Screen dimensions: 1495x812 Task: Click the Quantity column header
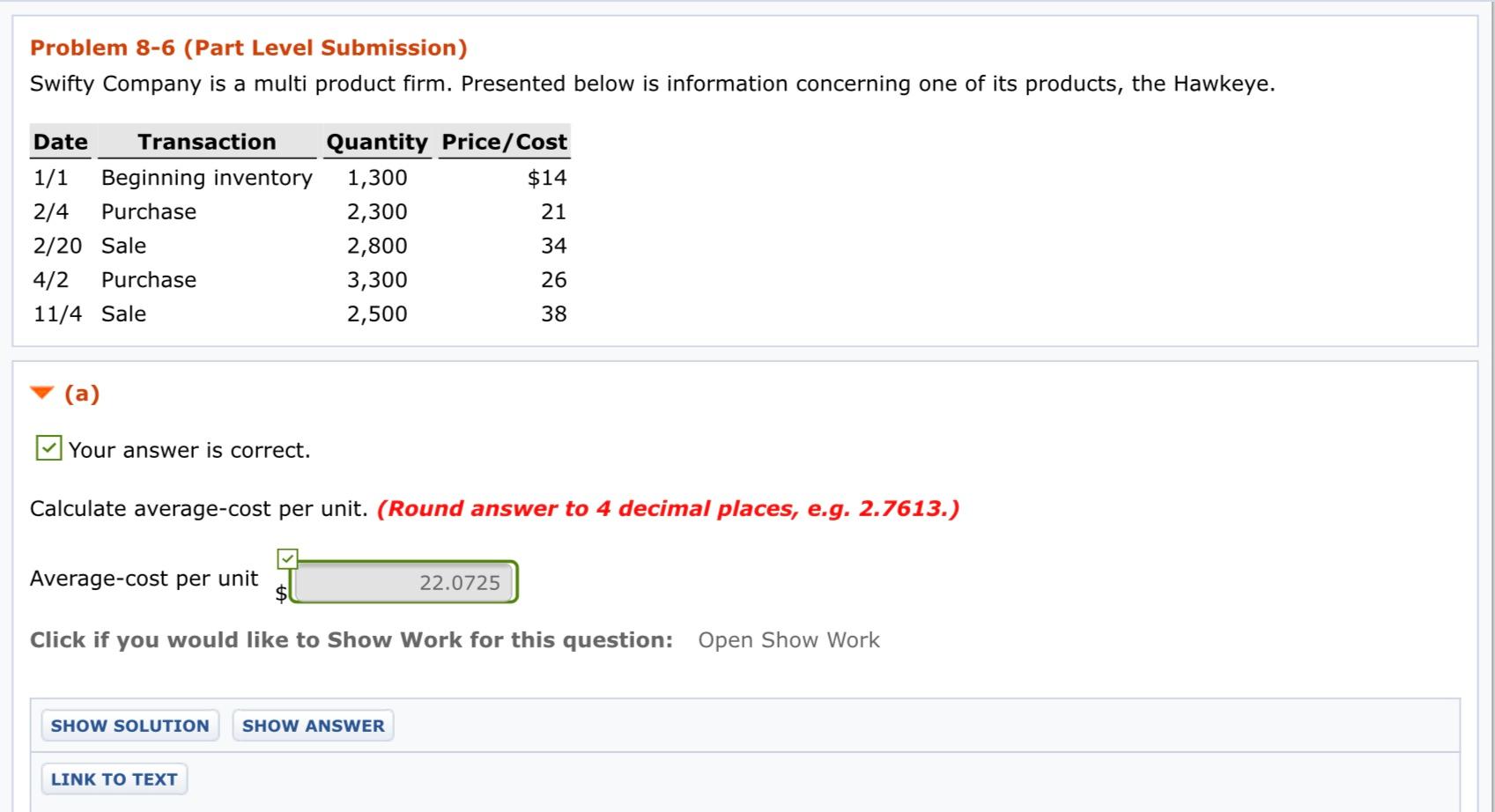[x=376, y=141]
